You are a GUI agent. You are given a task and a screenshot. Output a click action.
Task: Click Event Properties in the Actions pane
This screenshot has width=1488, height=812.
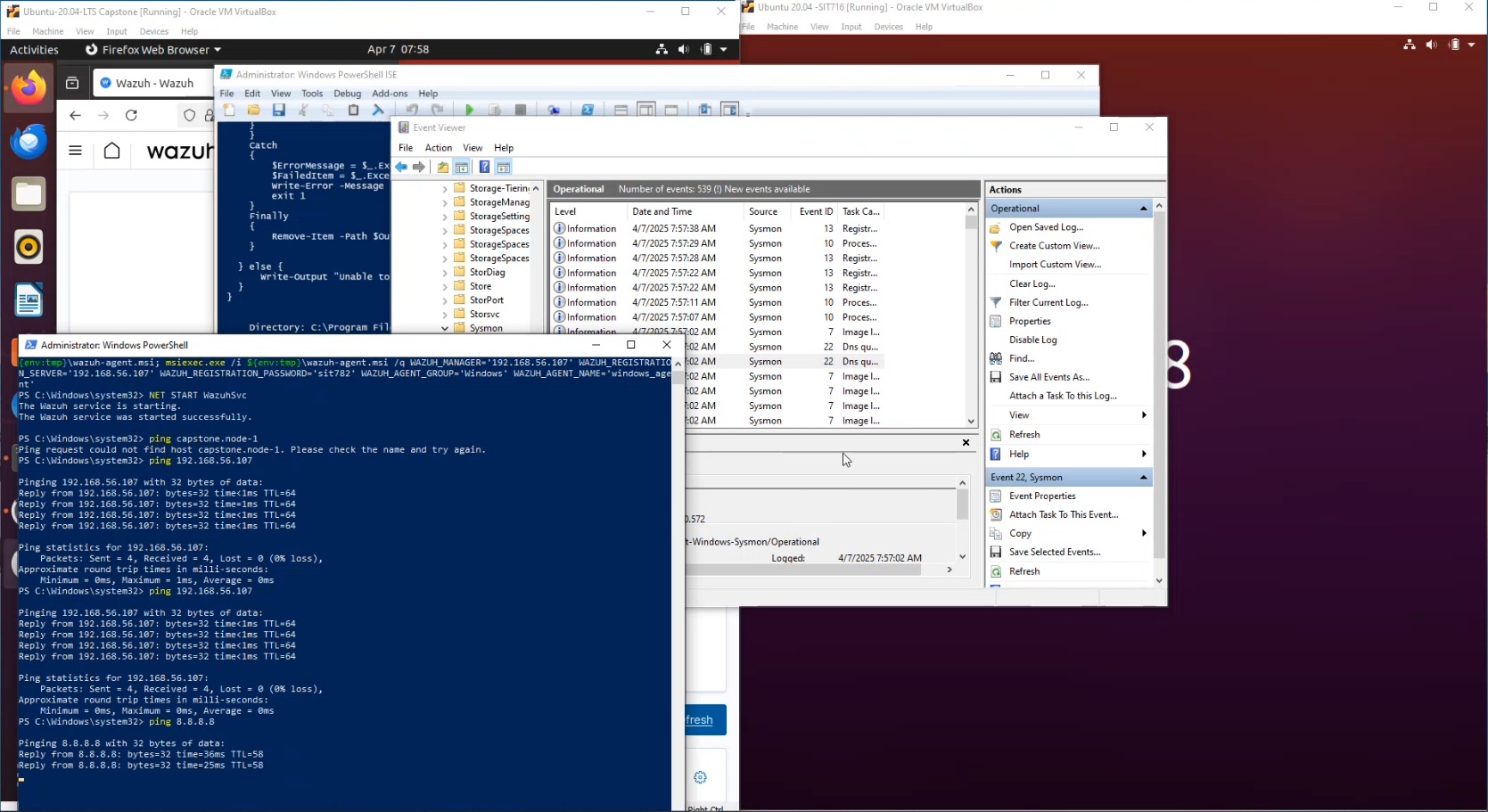(1042, 496)
